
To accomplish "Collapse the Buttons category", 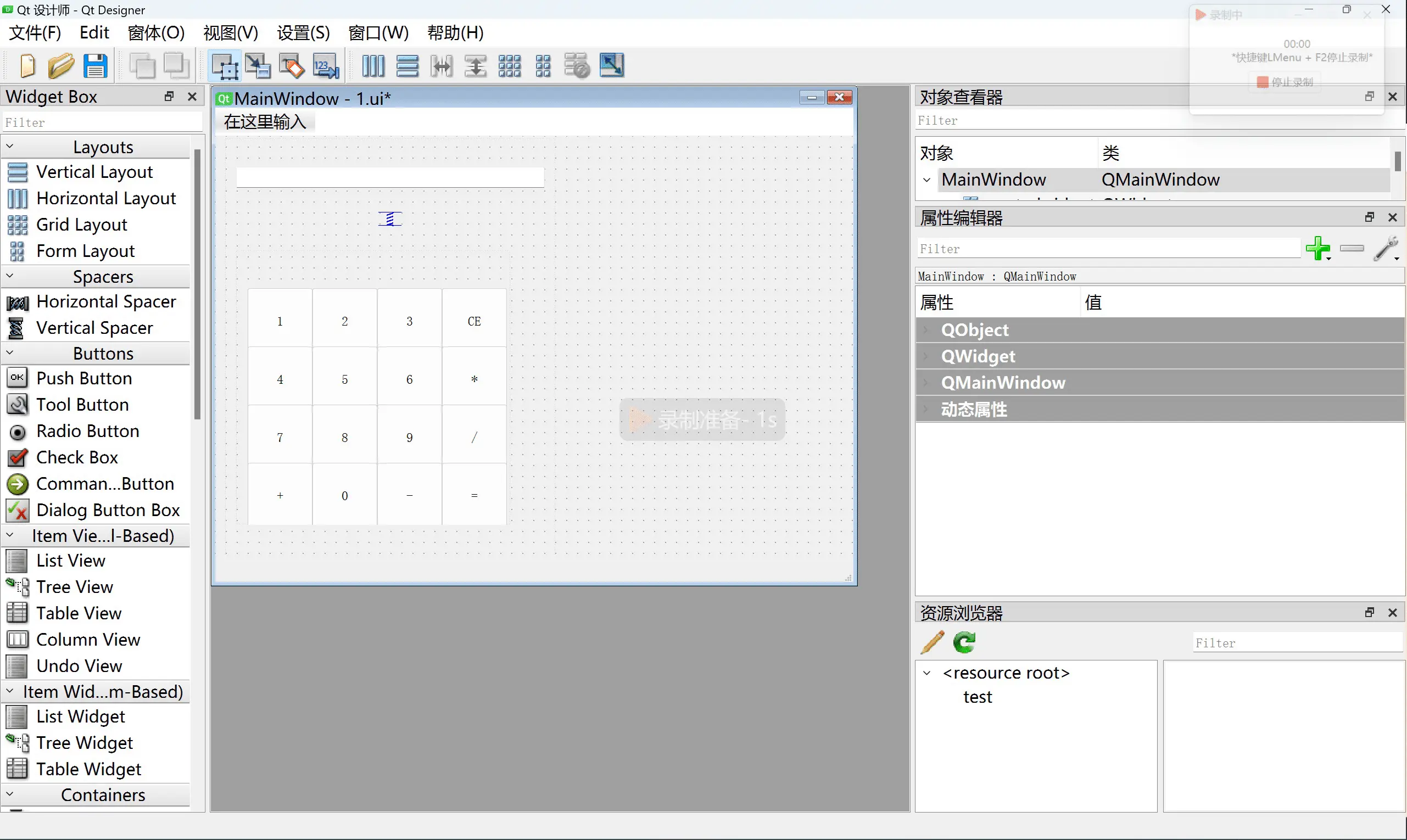I will (10, 353).
